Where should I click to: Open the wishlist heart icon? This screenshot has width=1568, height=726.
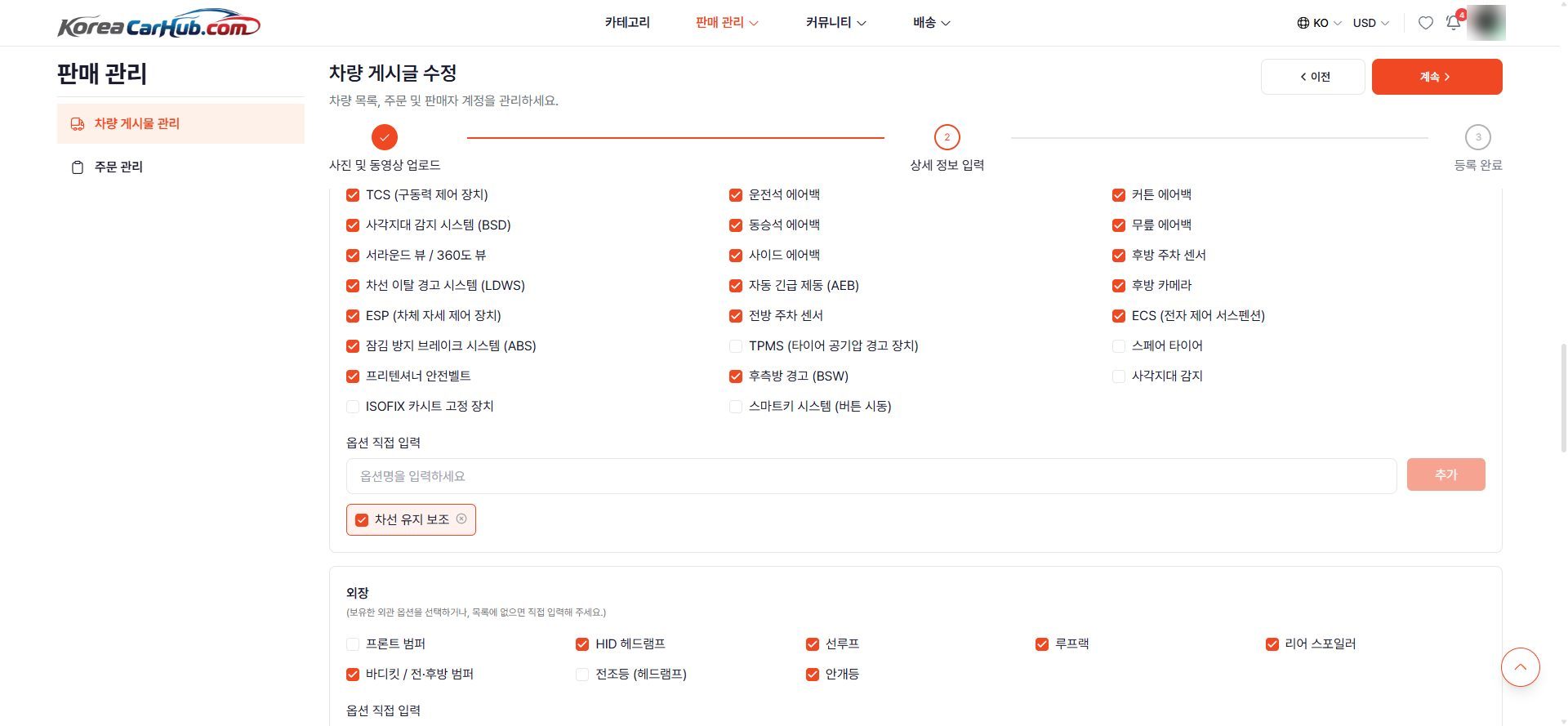pyautogui.click(x=1426, y=23)
